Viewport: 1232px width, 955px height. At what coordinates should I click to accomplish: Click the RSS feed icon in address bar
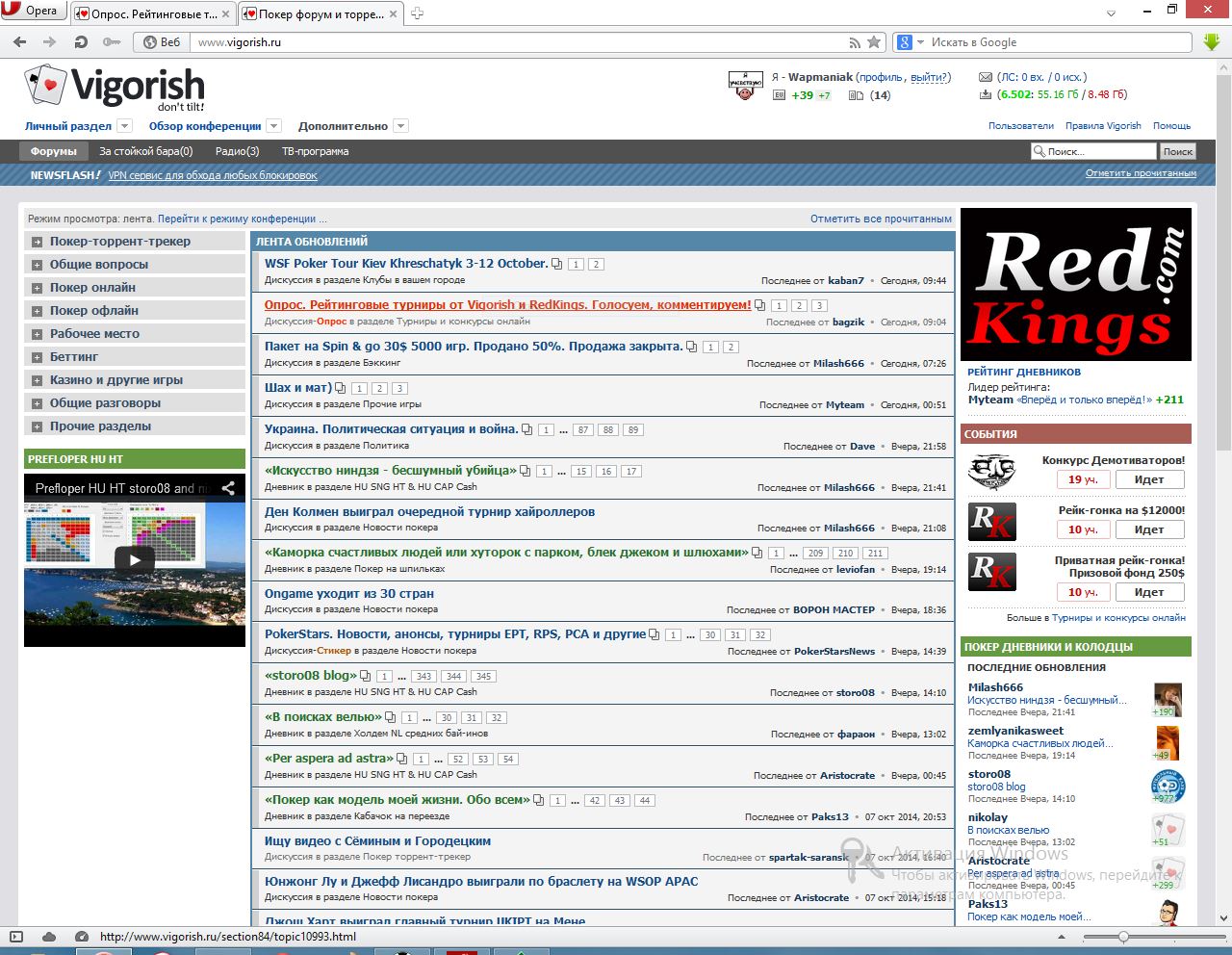point(855,42)
